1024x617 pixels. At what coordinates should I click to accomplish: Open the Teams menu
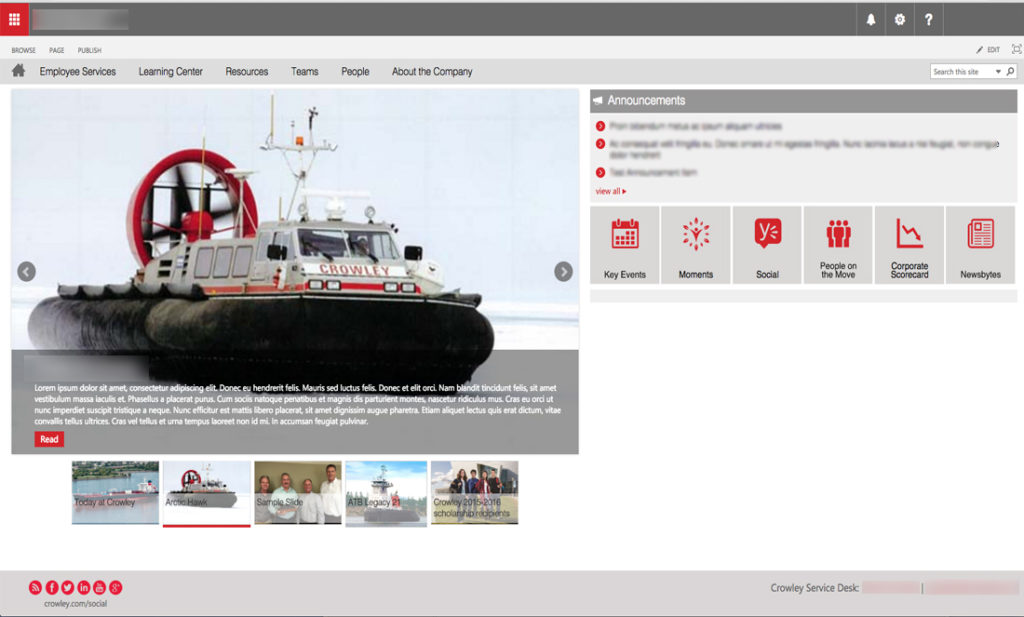pyautogui.click(x=305, y=72)
